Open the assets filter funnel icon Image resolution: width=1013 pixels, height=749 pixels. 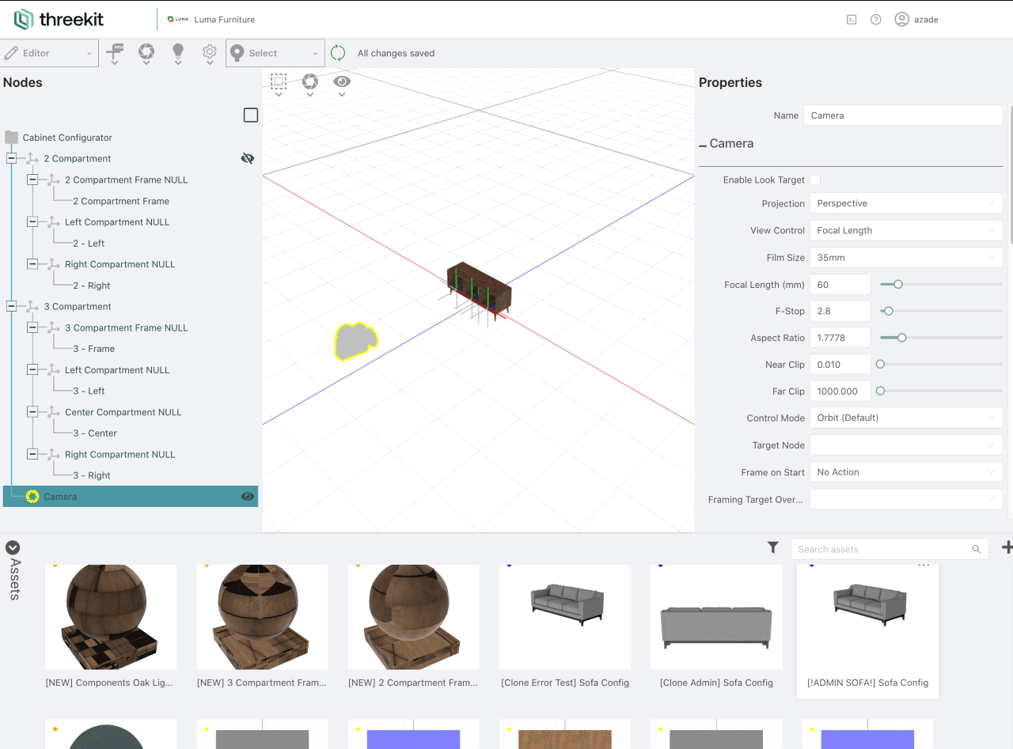[x=773, y=548]
